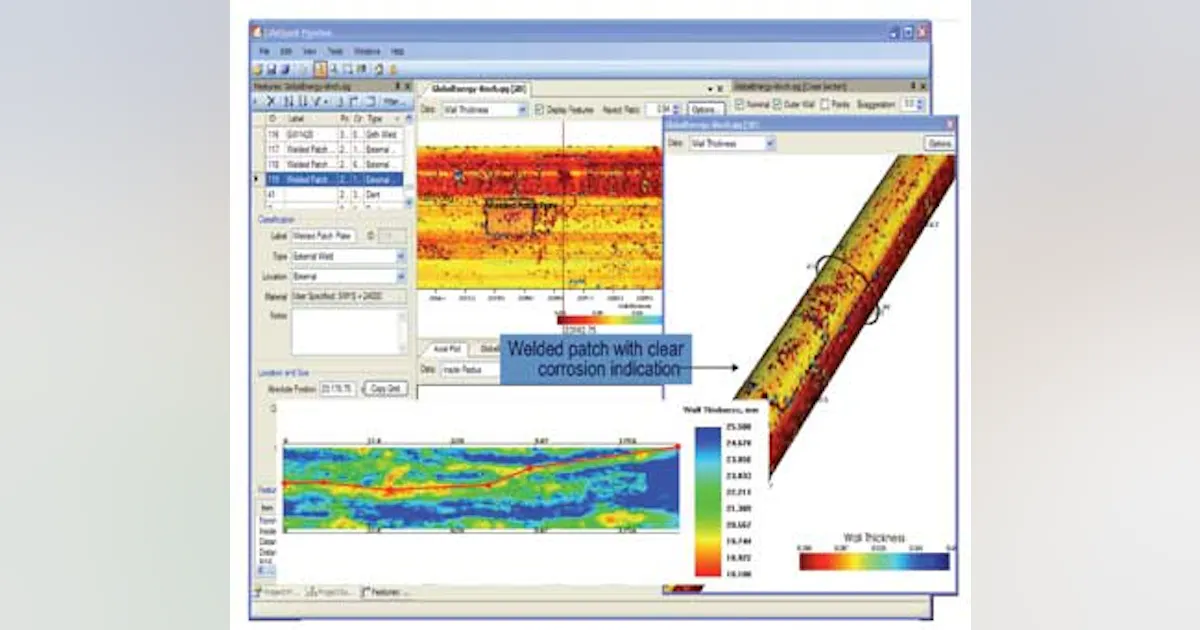
Task: Open the Window menu
Action: tap(367, 51)
